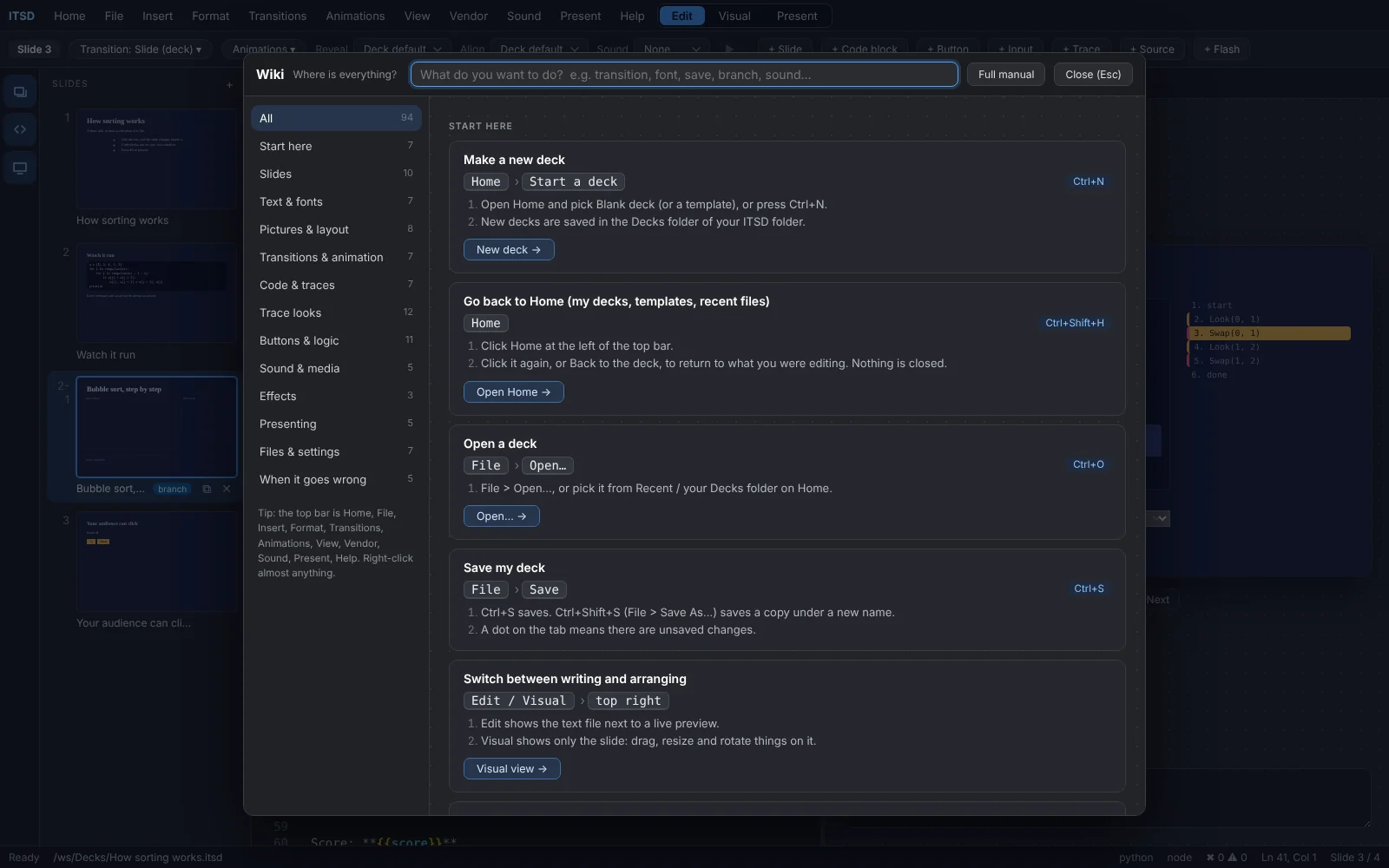Select the Trace looks wiki category
The height and width of the screenshot is (868, 1389).
336,312
